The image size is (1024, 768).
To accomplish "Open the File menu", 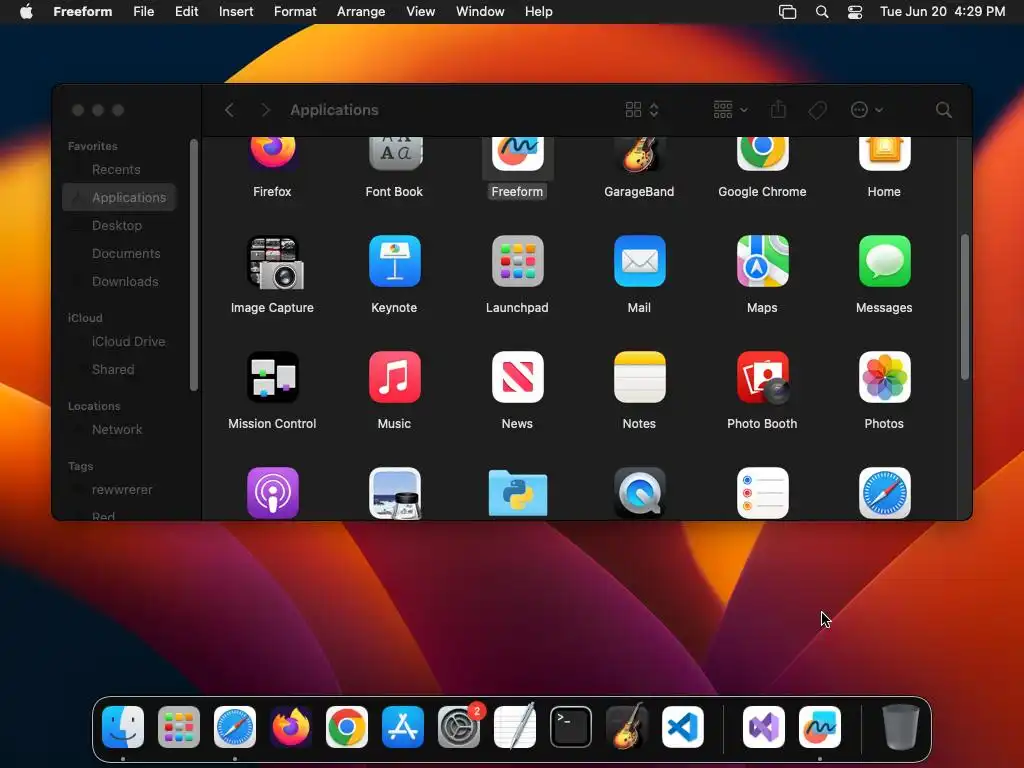I will point(144,12).
